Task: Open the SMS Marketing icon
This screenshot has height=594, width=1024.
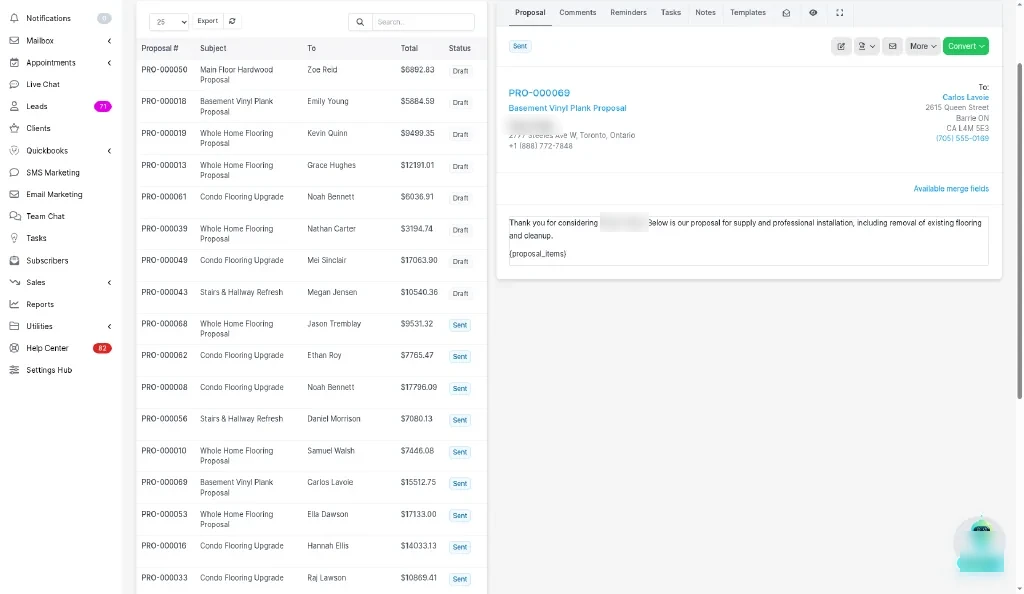Action: click(x=14, y=172)
